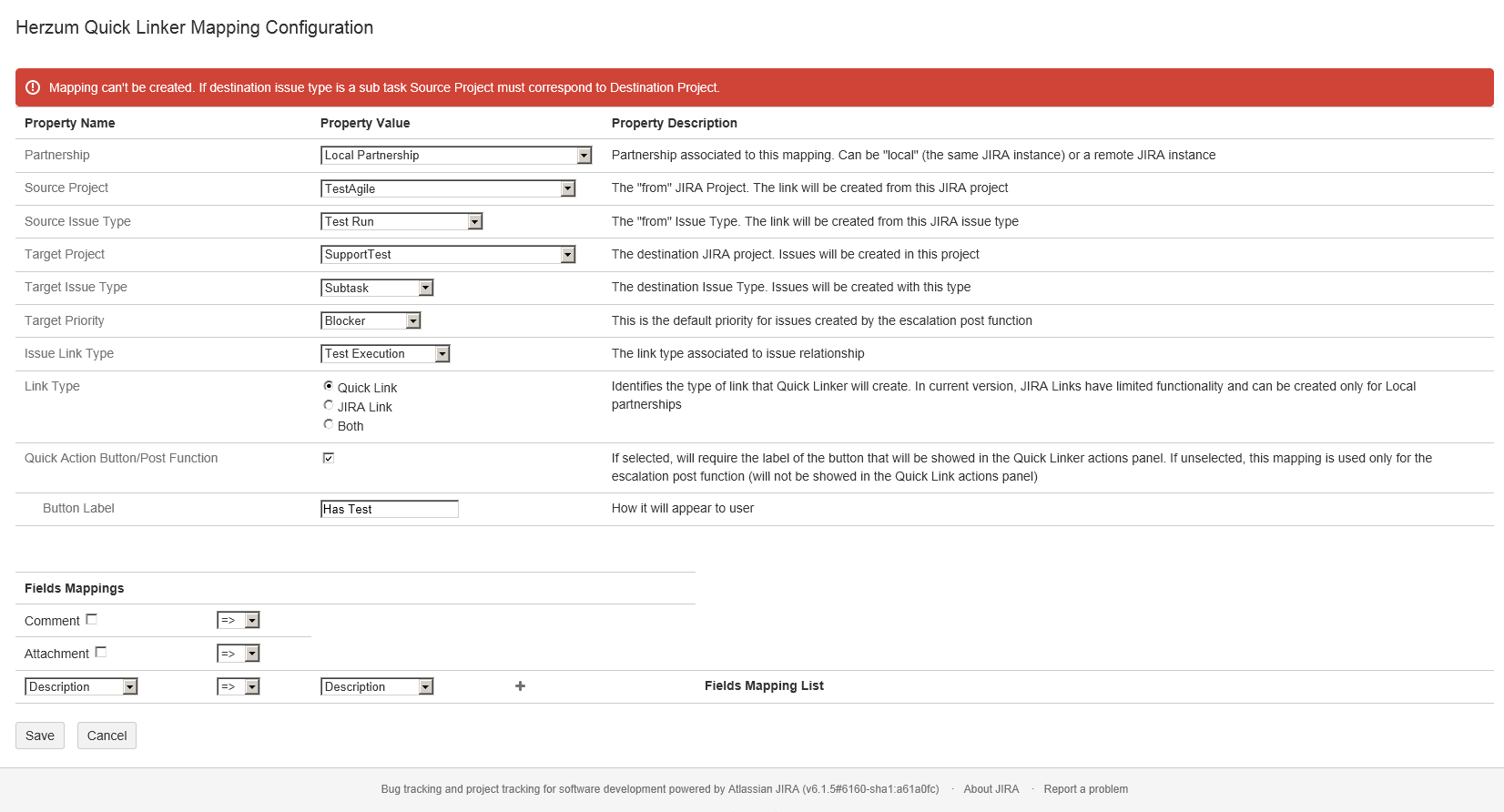Screen dimensions: 1504x812
Task: Click the Save button
Action: click(40, 736)
